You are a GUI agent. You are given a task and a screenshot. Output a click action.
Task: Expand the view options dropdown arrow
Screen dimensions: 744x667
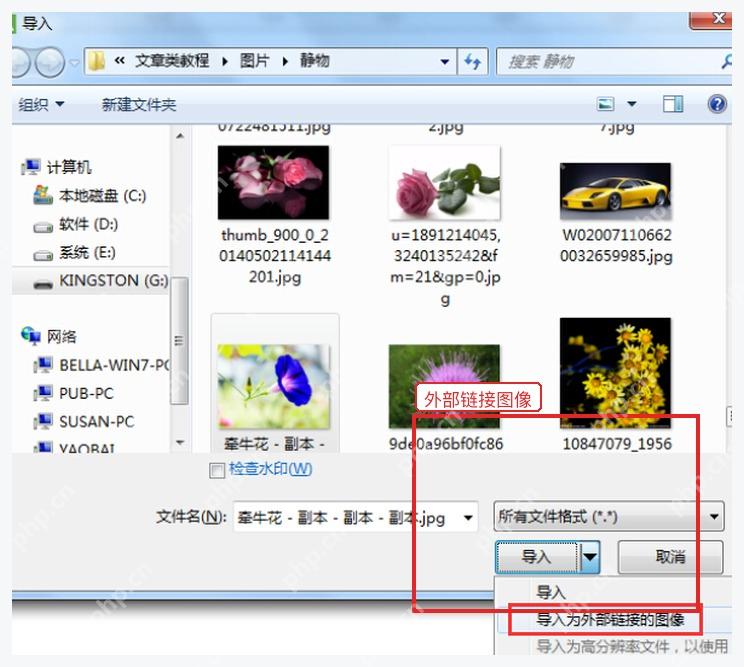coord(632,103)
